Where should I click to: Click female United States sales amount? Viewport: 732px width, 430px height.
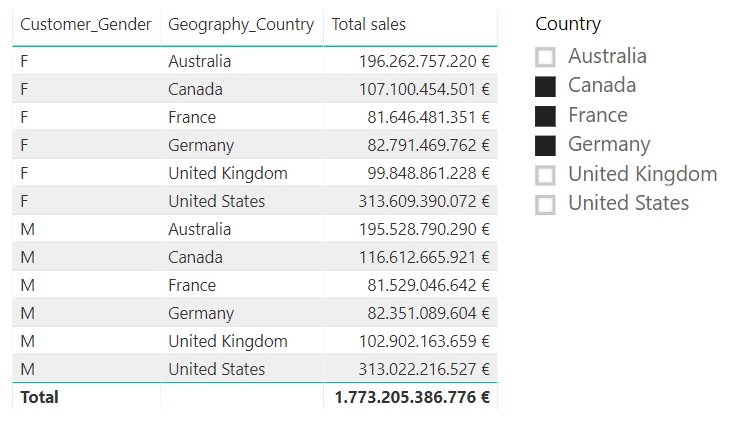424,201
